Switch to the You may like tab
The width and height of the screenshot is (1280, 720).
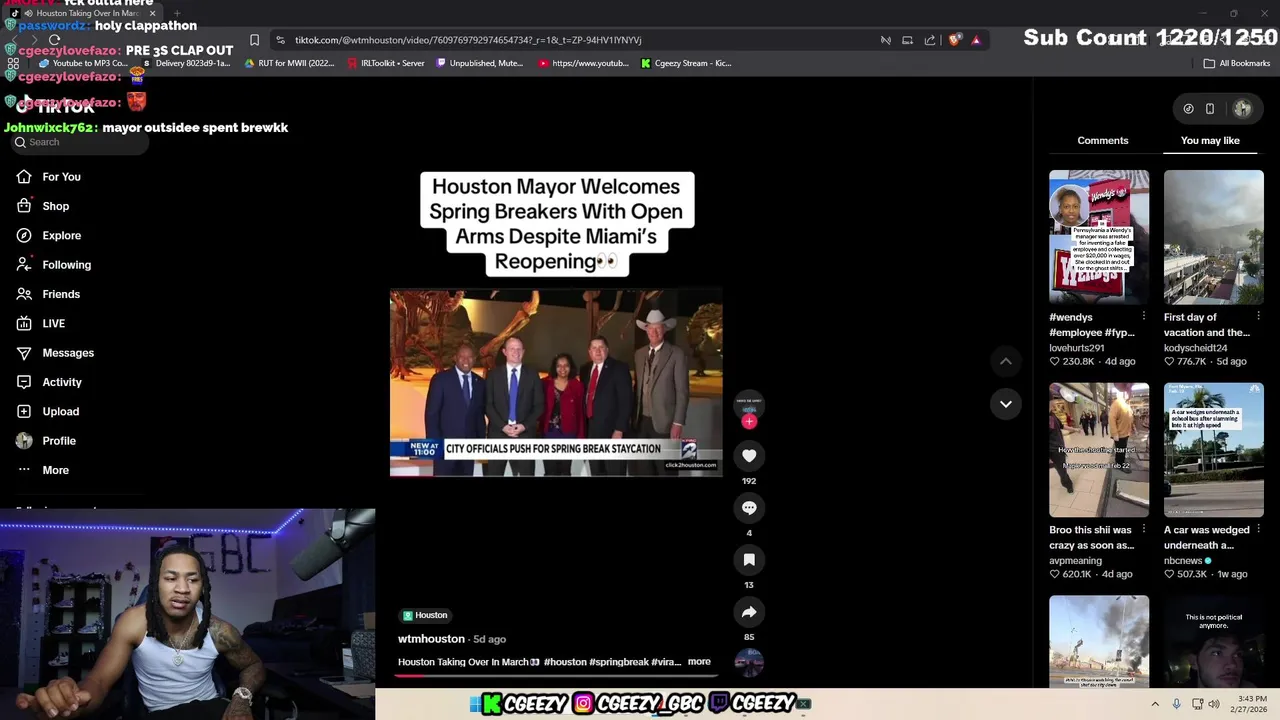coord(1210,141)
